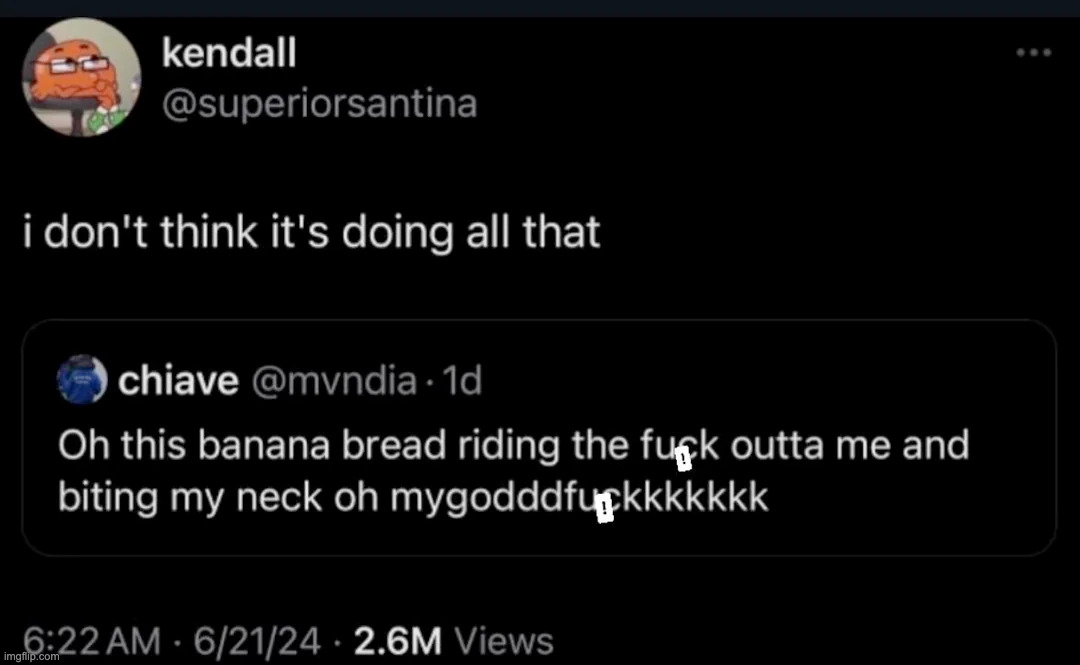Open the three-dot more options menu

click(1033, 52)
